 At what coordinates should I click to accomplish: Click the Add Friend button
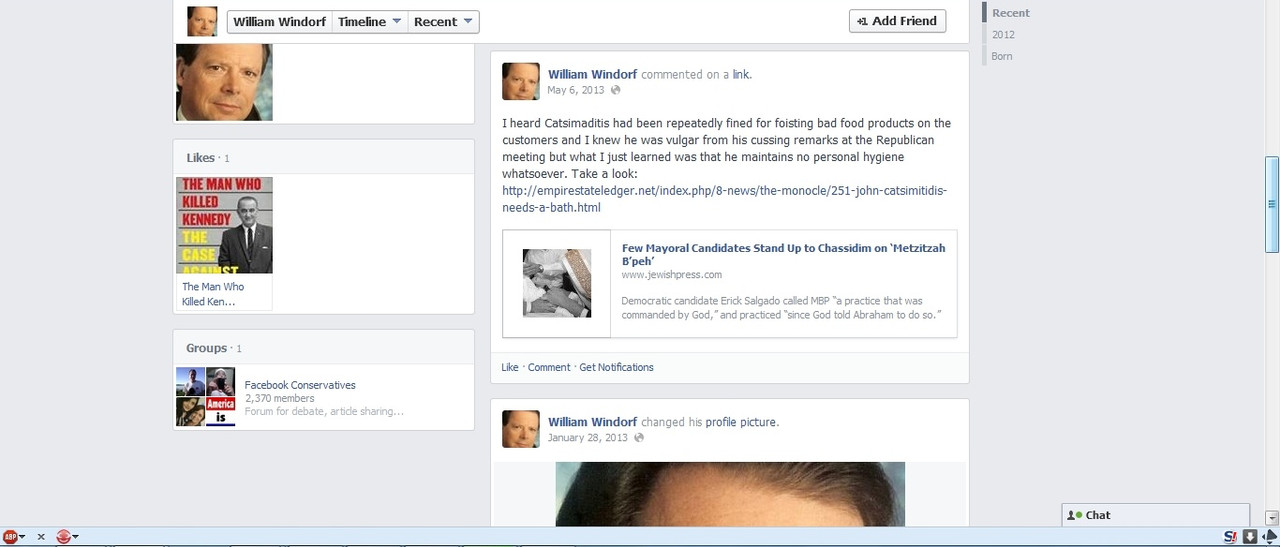coord(897,21)
